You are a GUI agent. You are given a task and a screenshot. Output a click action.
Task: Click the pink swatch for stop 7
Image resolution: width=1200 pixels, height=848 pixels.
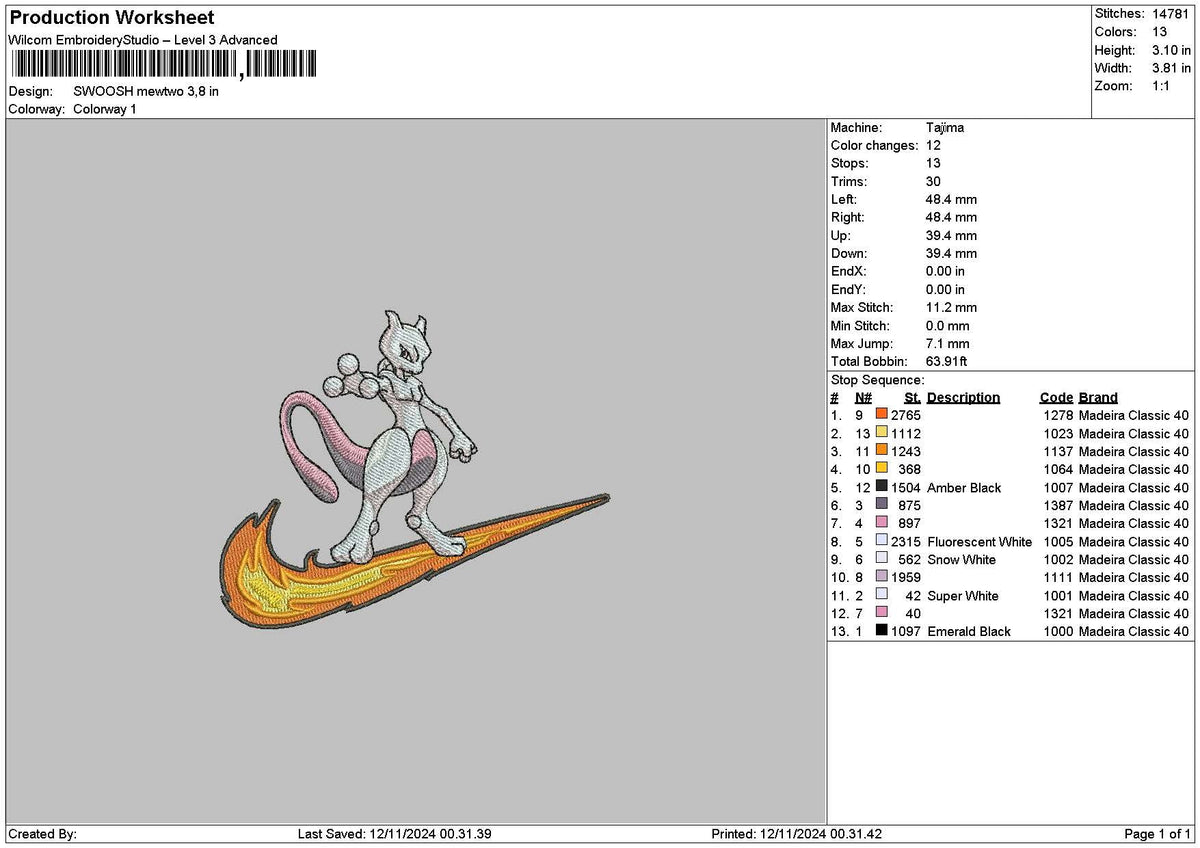point(881,522)
